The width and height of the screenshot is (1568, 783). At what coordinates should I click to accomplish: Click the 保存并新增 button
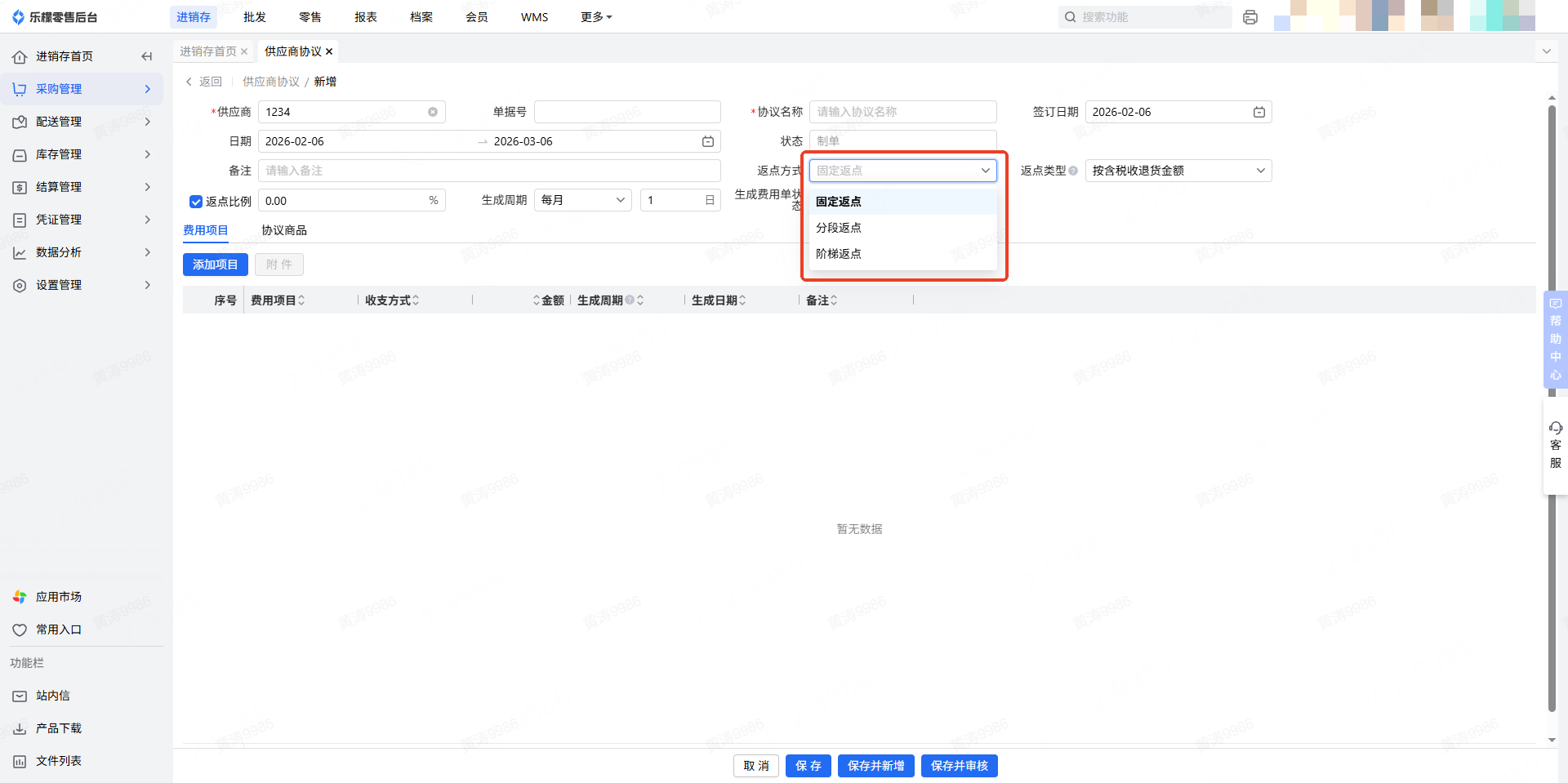coord(876,766)
